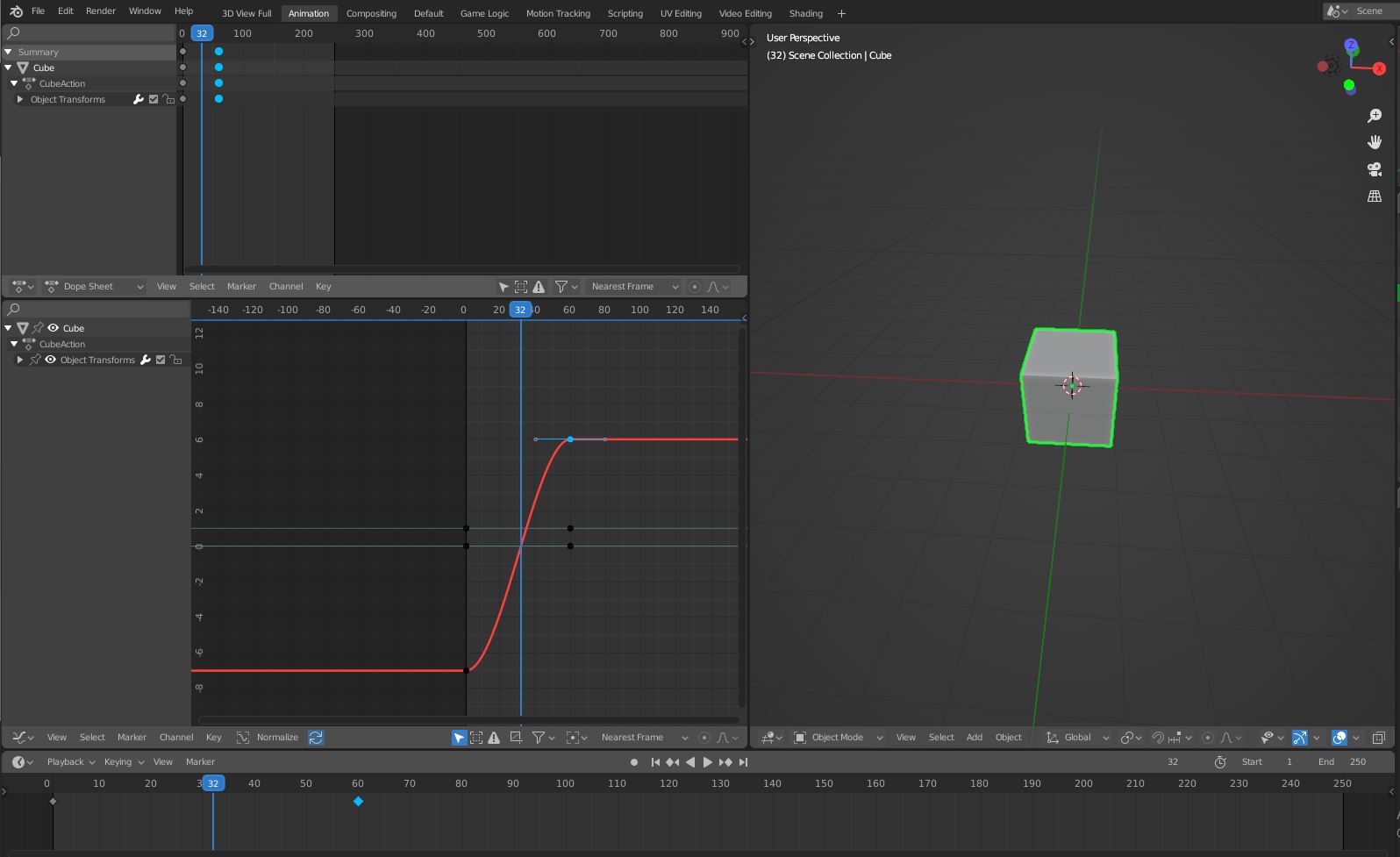Click the Normalize refresh icon

(x=316, y=738)
